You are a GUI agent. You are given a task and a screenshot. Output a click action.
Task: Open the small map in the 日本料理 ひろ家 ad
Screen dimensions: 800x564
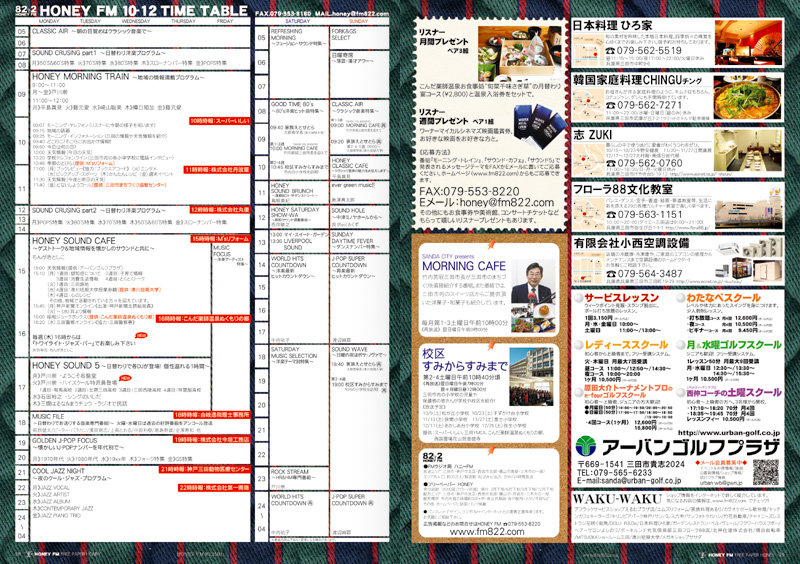point(588,50)
